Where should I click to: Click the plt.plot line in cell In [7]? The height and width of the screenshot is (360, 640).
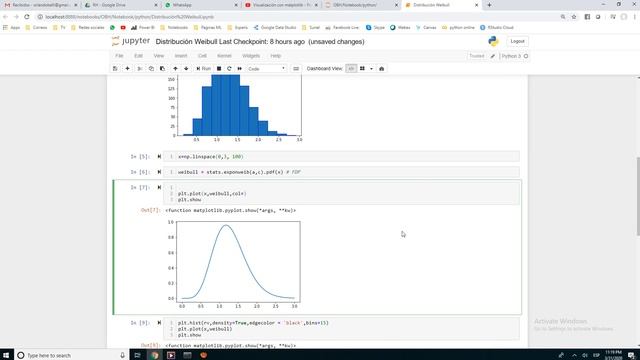pyautogui.click(x=212, y=194)
